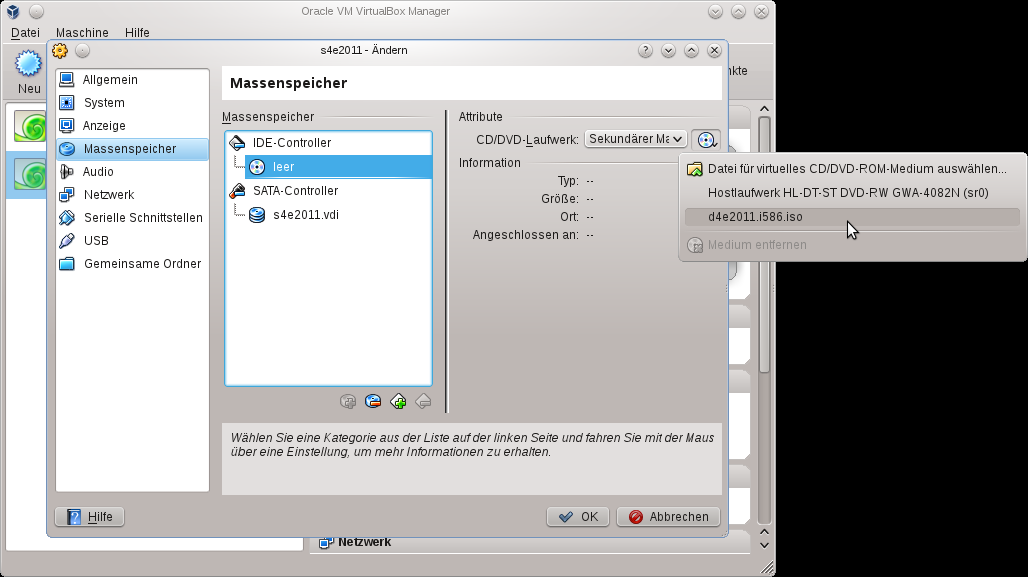This screenshot has height=577, width=1028.
Task: Click the settings gear icon in dialog title
Action: [60, 50]
